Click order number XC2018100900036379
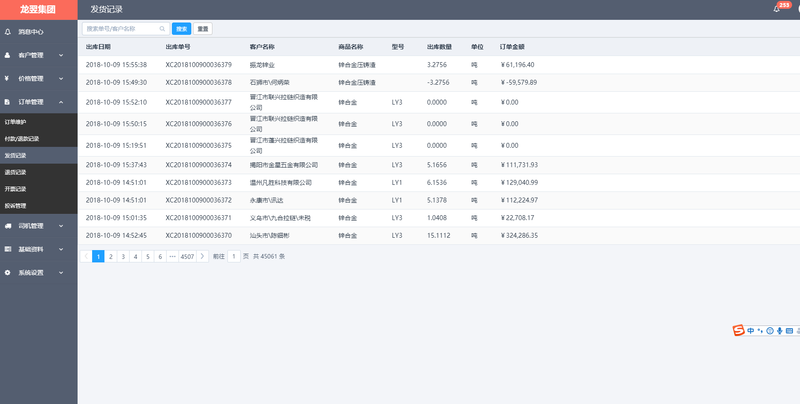The image size is (800, 404). pyautogui.click(x=198, y=65)
